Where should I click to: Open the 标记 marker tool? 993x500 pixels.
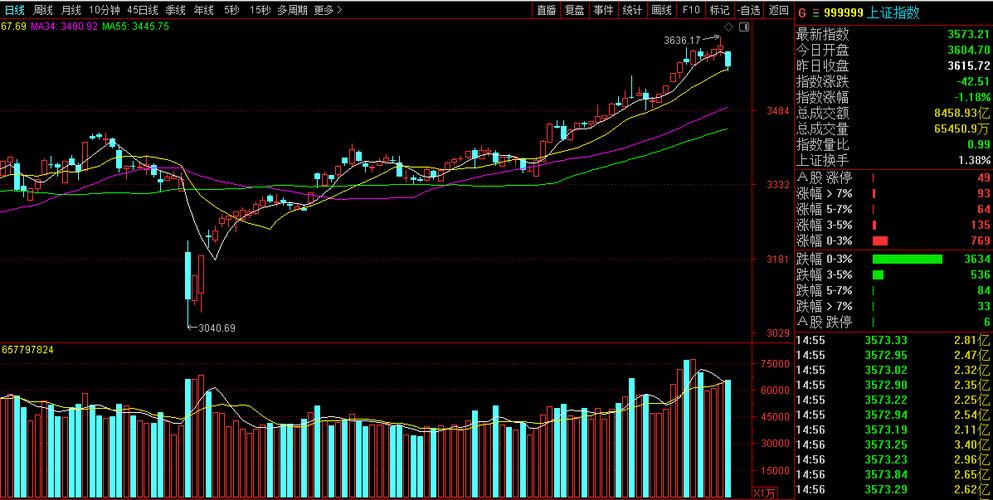719,10
